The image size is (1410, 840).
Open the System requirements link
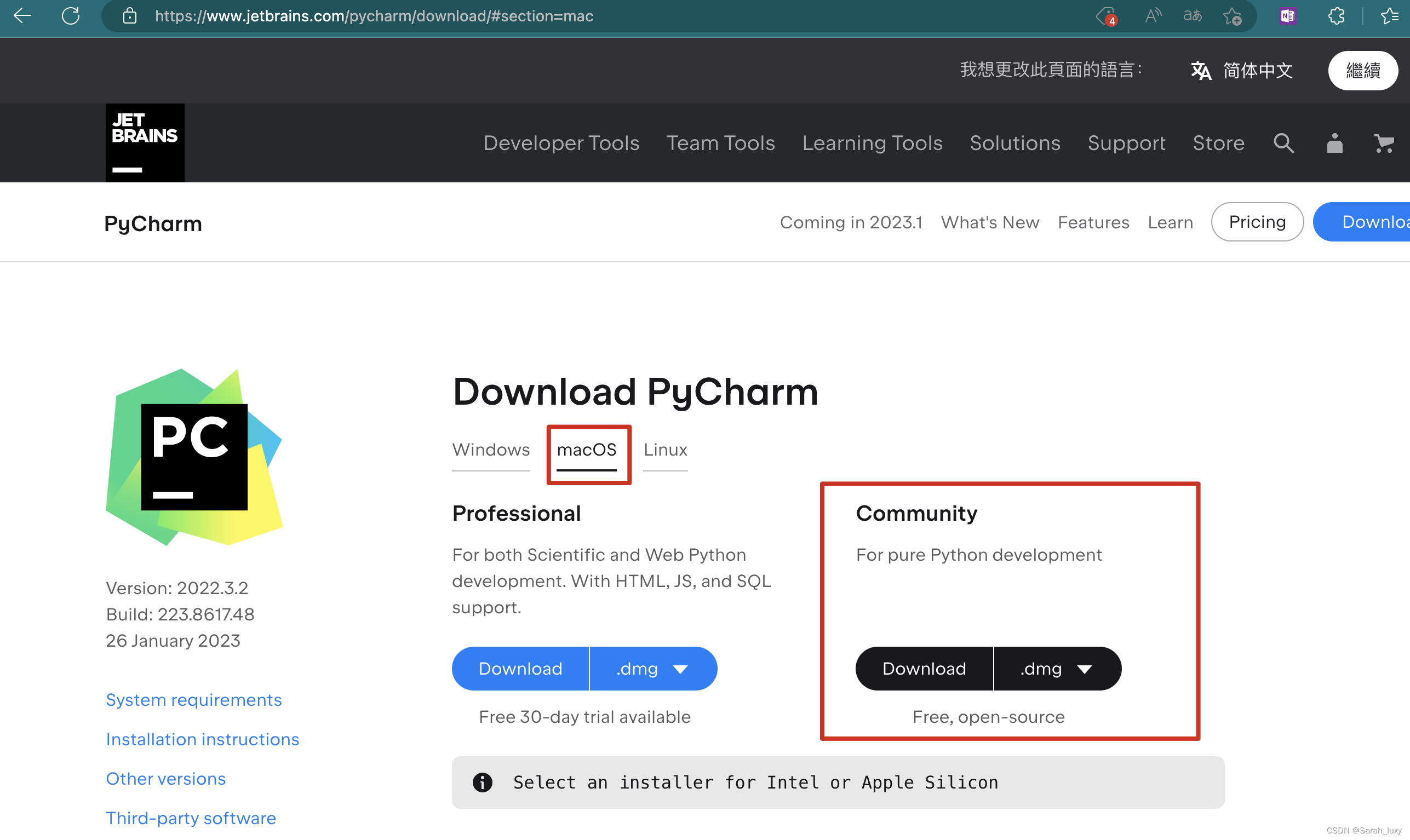(x=194, y=700)
